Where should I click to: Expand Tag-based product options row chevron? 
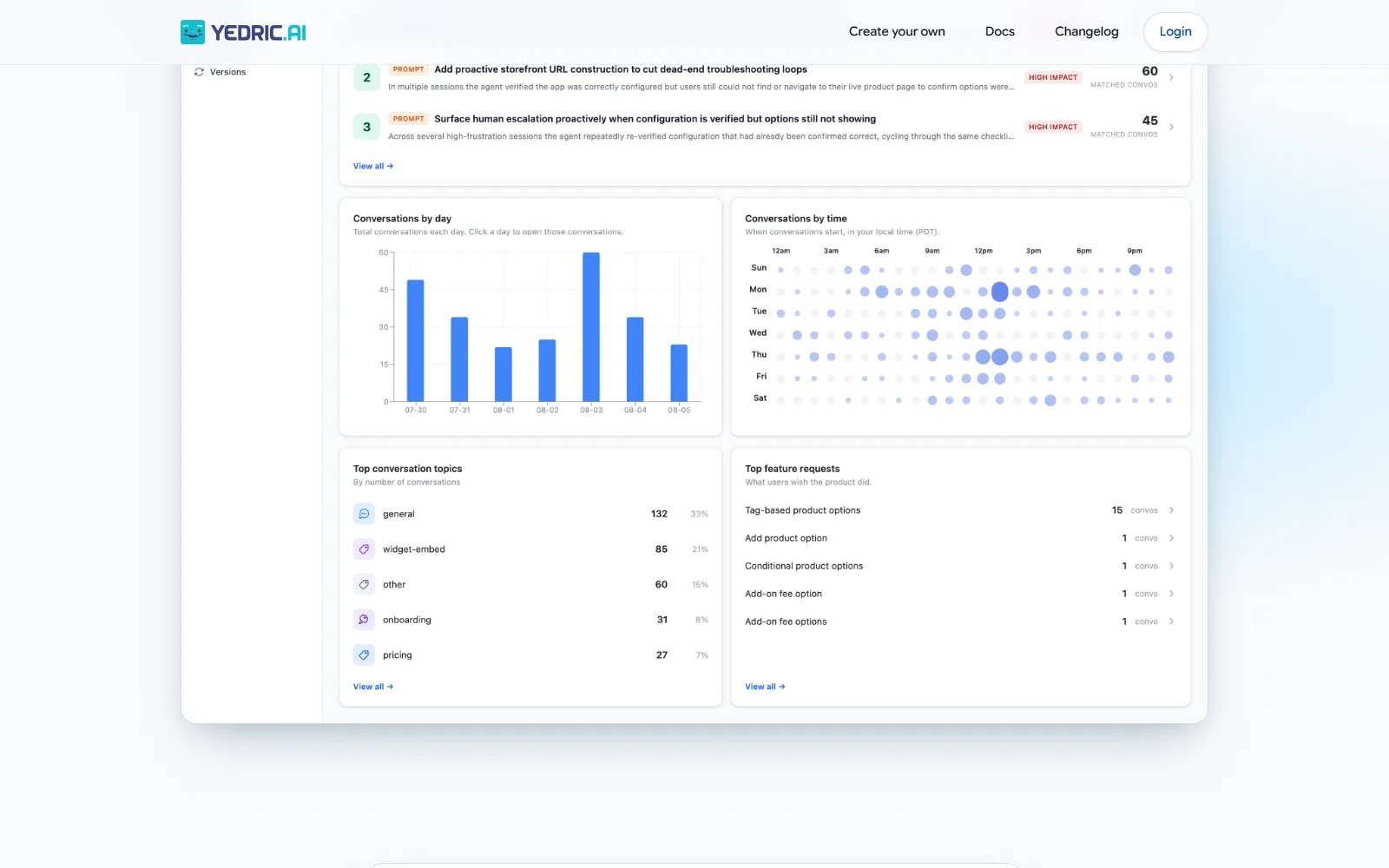pyautogui.click(x=1171, y=510)
